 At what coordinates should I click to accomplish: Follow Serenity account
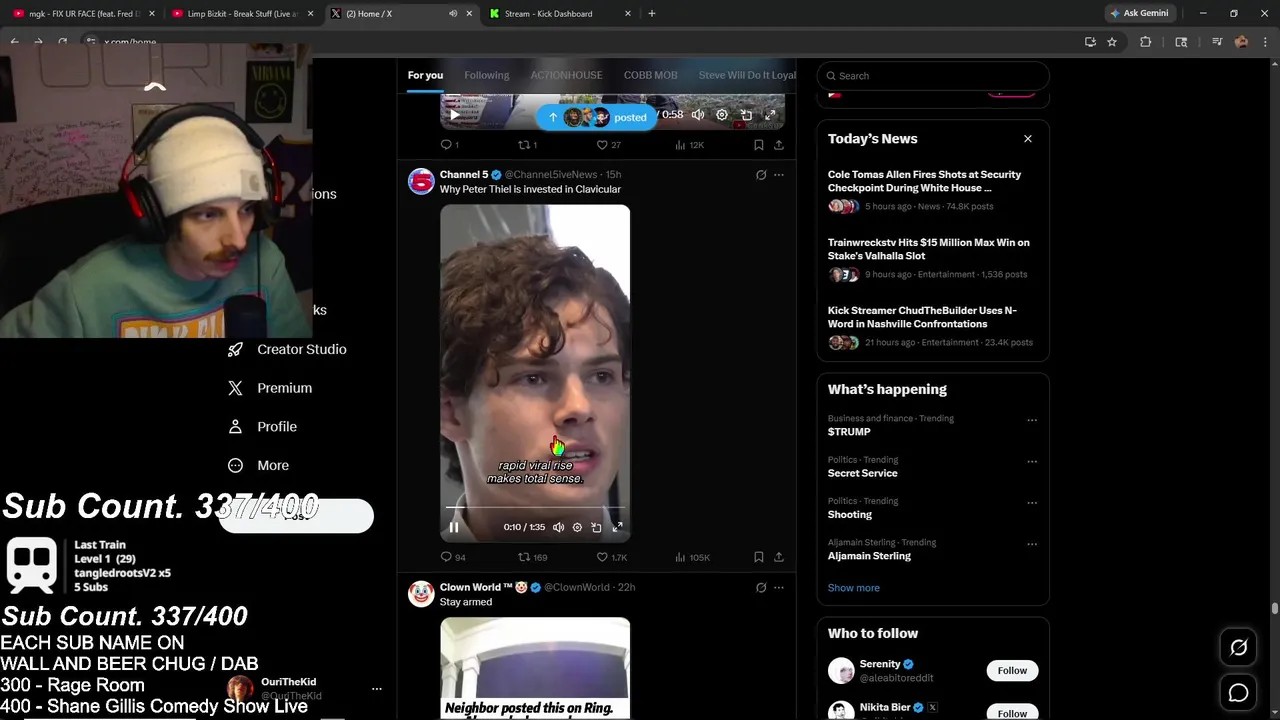1012,671
